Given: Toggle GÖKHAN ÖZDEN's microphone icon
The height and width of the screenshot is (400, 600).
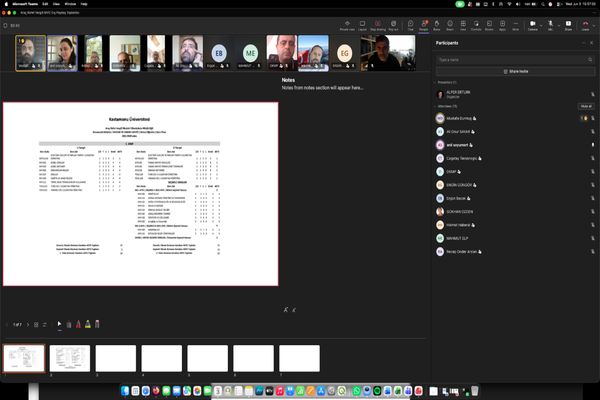Looking at the screenshot, I should [x=593, y=212].
